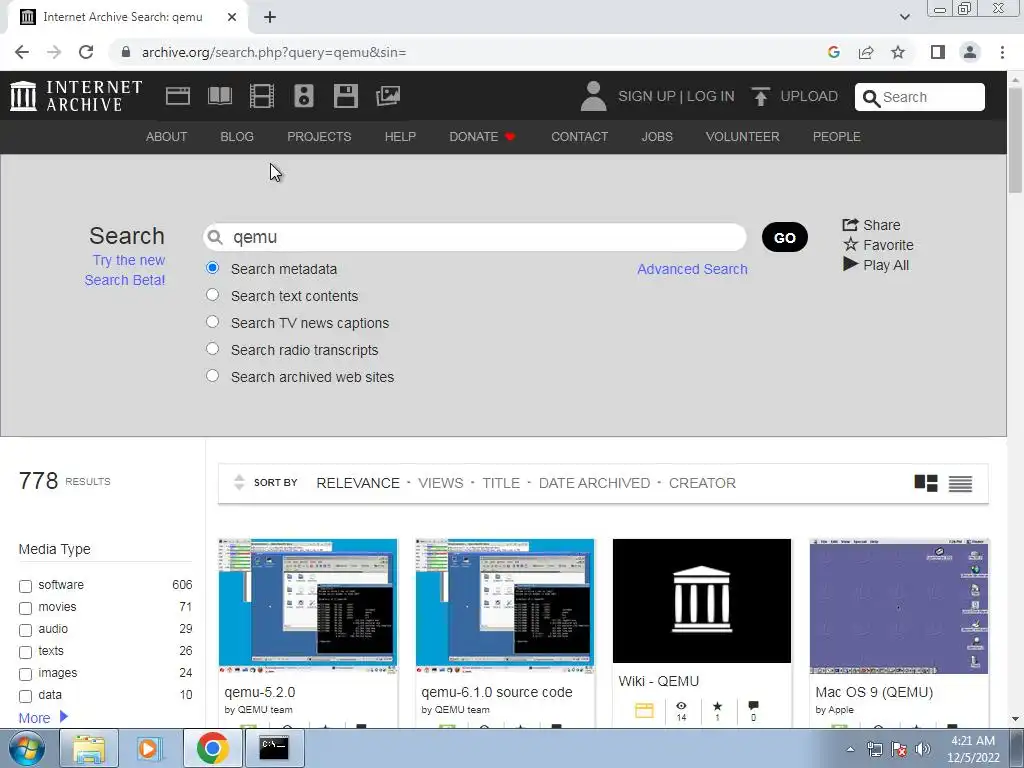This screenshot has height=768, width=1024.
Task: Select Search radio transcripts option
Action: pos(212,349)
